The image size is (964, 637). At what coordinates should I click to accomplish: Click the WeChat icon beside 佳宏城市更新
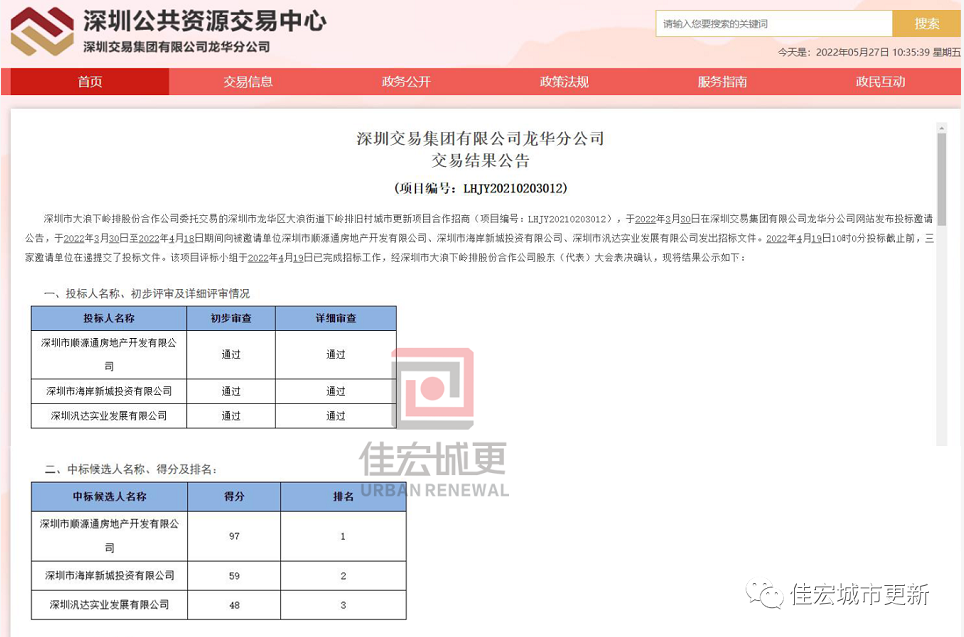point(768,595)
